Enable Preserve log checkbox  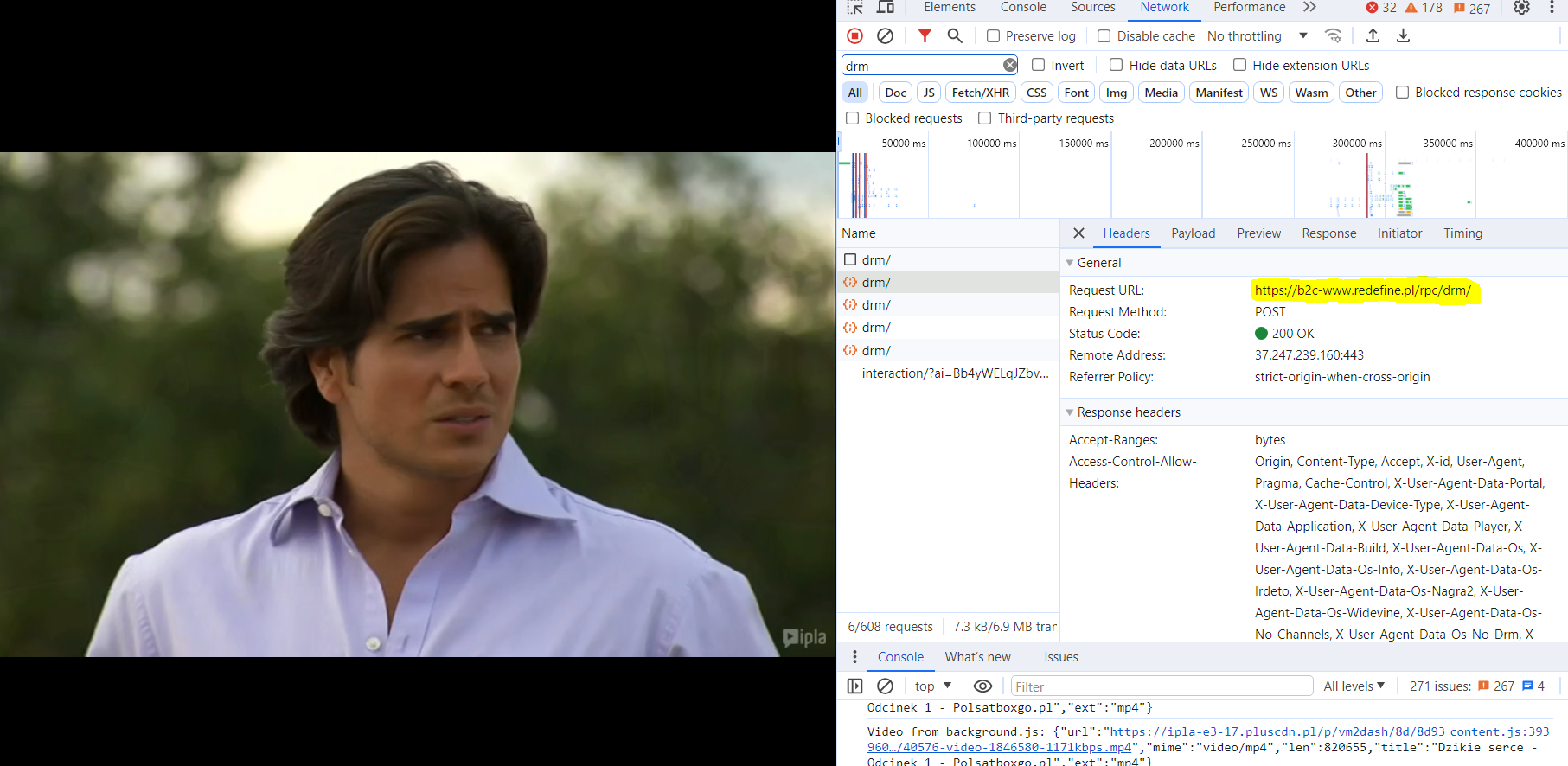(x=994, y=36)
